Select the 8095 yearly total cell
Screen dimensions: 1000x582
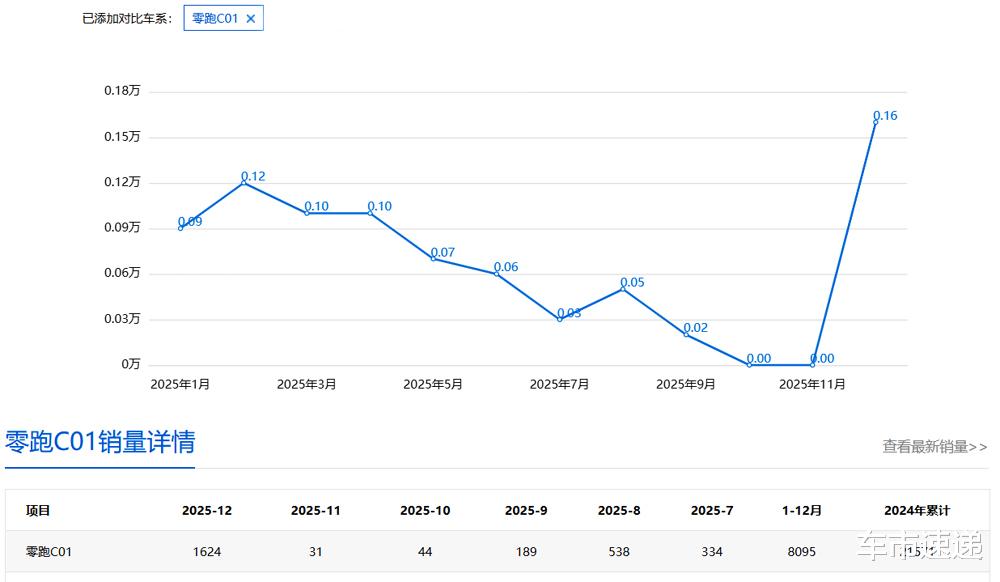(802, 551)
